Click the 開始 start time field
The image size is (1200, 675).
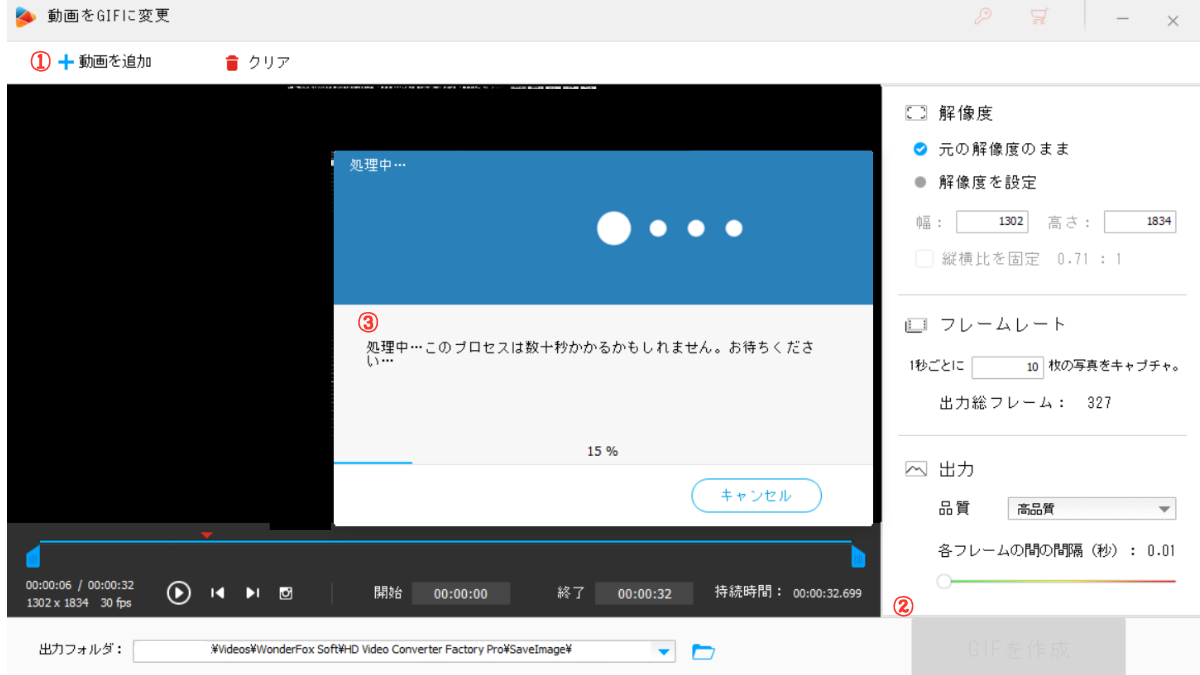pos(461,593)
